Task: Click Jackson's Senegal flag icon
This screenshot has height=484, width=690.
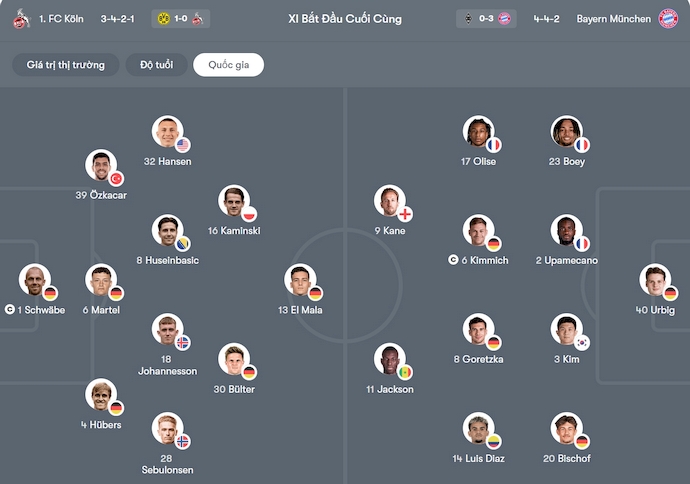Action: coord(404,372)
